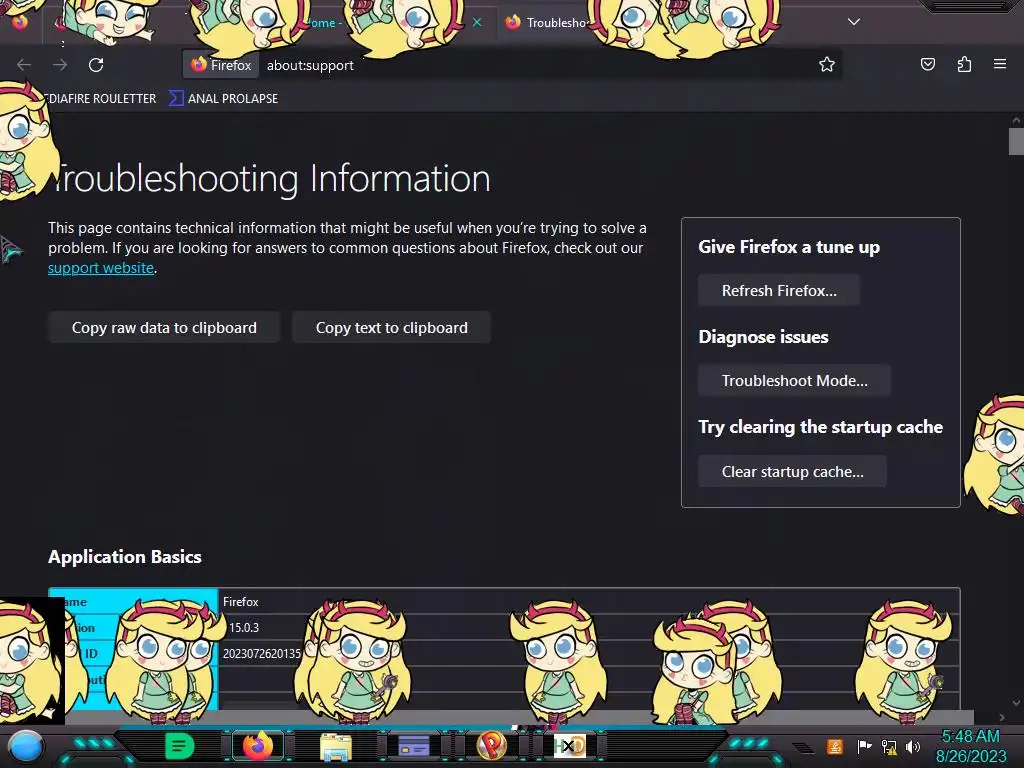The width and height of the screenshot is (1024, 768).
Task: Click the Application Basics heading
Action: pyautogui.click(x=125, y=557)
